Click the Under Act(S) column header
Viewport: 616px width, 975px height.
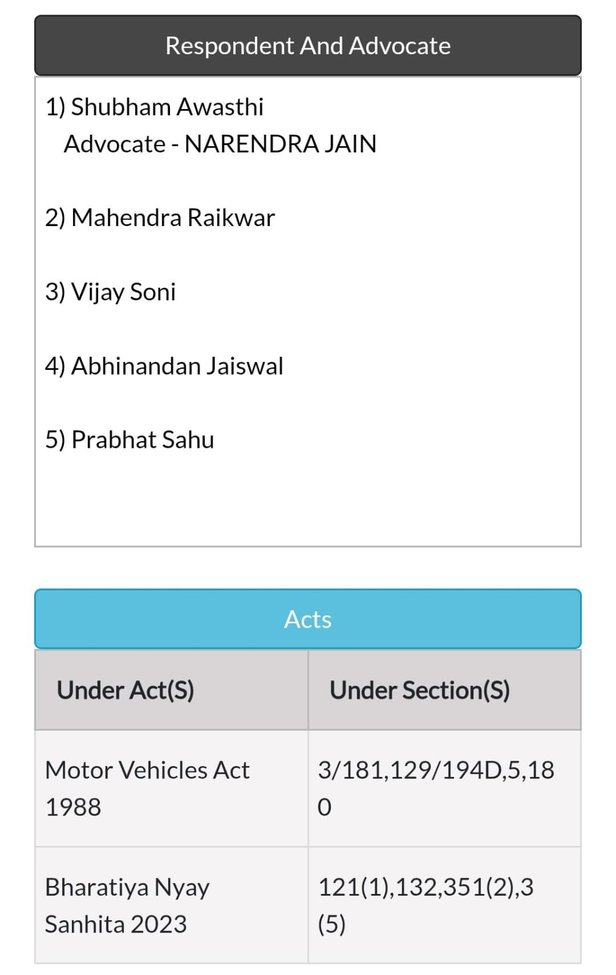click(172, 690)
